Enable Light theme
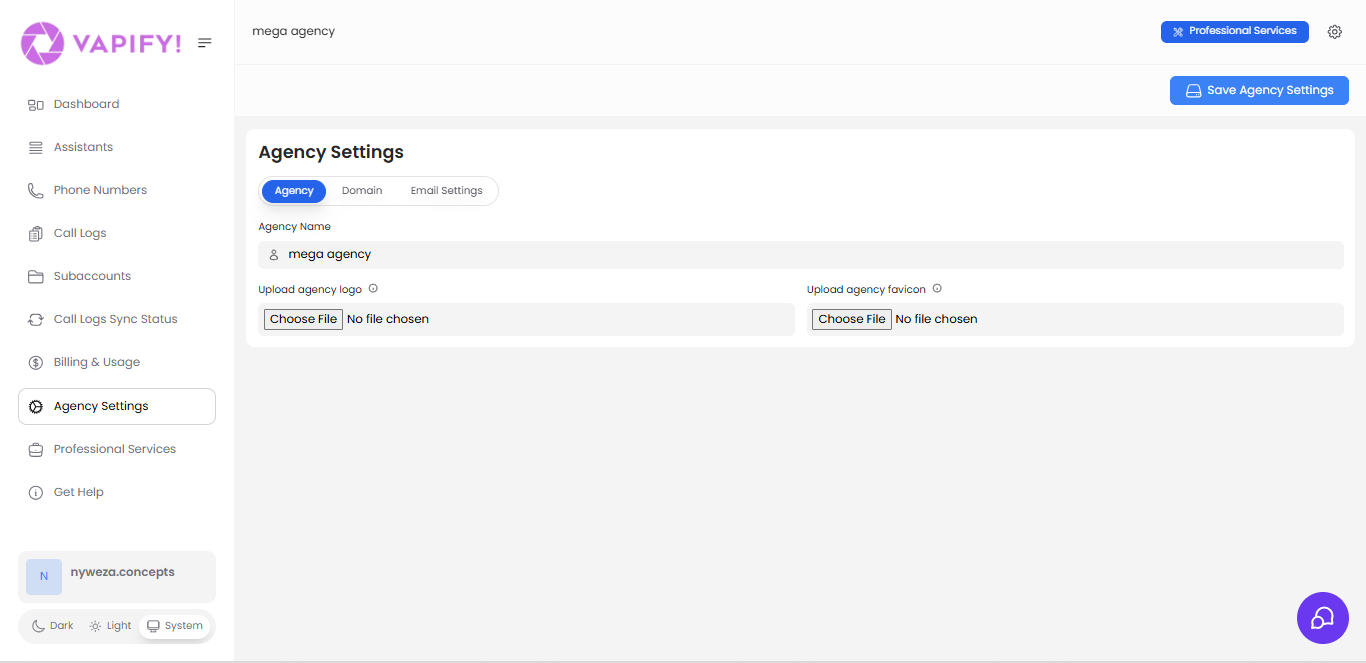The image size is (1366, 663). coord(109,625)
